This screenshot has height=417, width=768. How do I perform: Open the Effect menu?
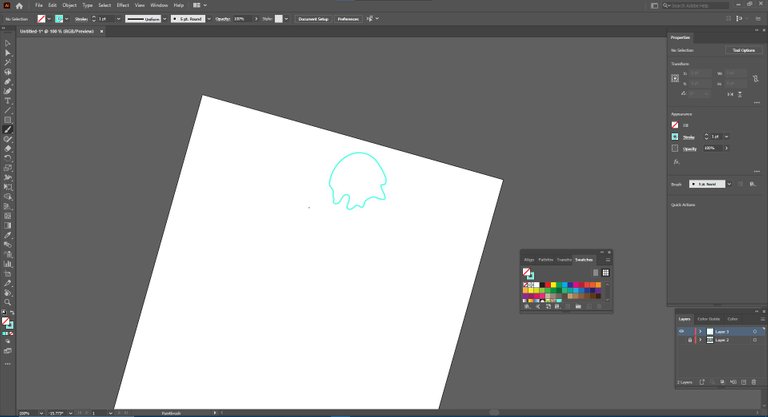pos(123,5)
